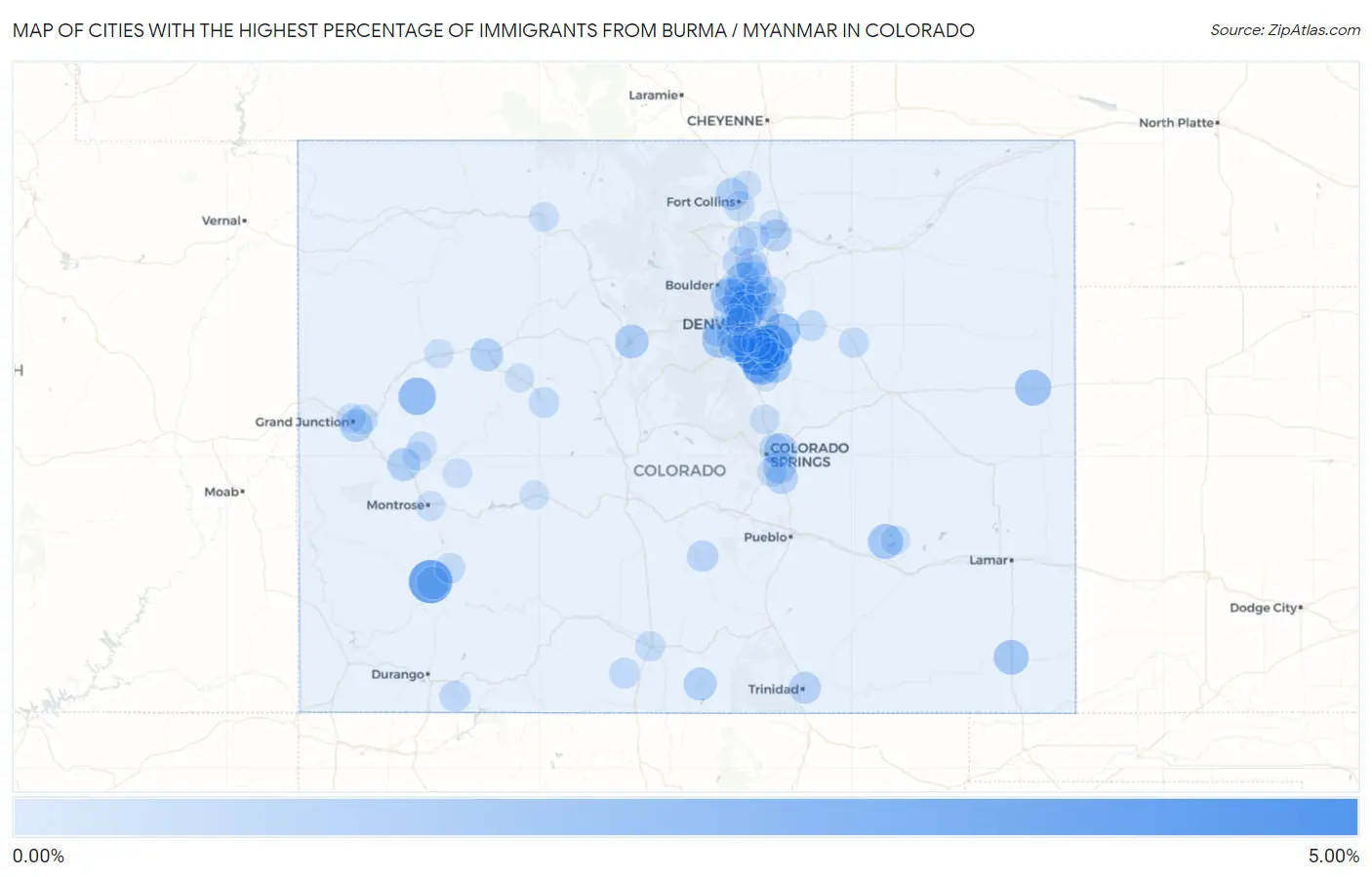The height and width of the screenshot is (877, 1372).
Task: Click the 5.00% legend maximum label
Action: (x=1333, y=856)
